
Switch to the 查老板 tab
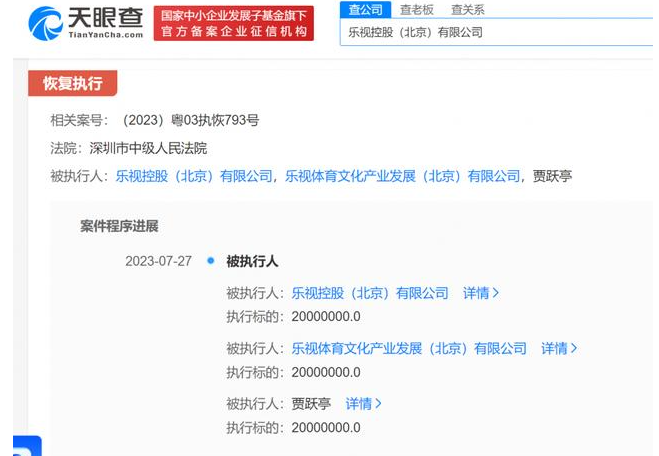pyautogui.click(x=416, y=9)
